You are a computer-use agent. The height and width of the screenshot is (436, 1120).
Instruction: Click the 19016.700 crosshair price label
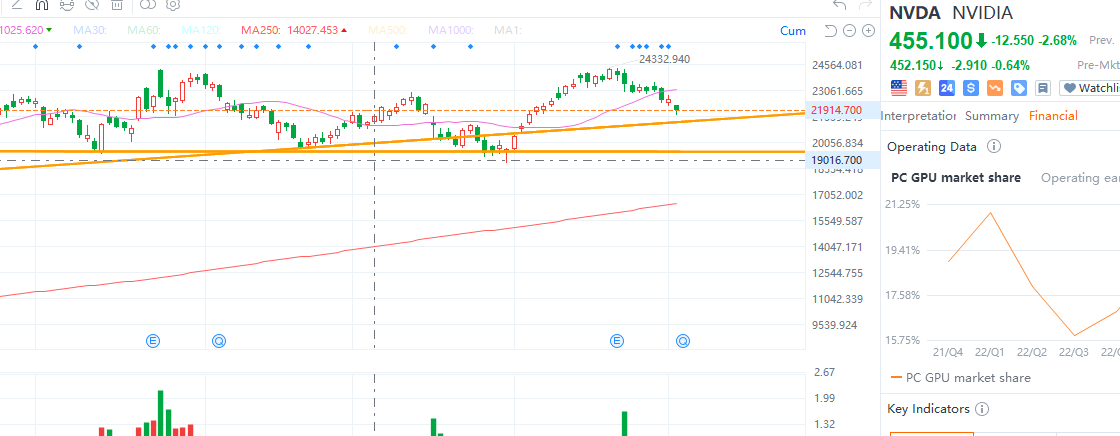836,160
